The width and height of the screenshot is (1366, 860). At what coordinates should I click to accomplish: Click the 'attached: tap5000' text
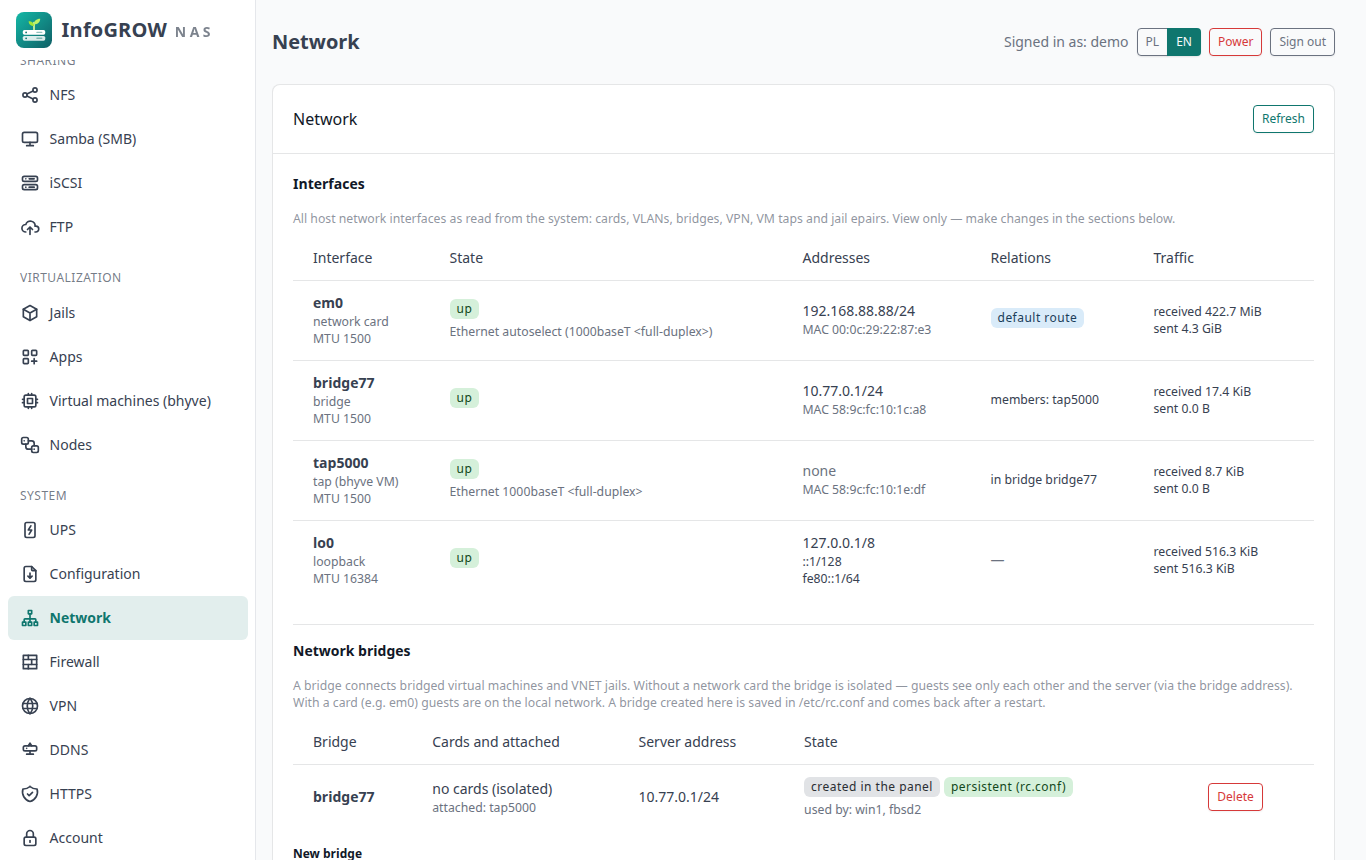pos(484,808)
